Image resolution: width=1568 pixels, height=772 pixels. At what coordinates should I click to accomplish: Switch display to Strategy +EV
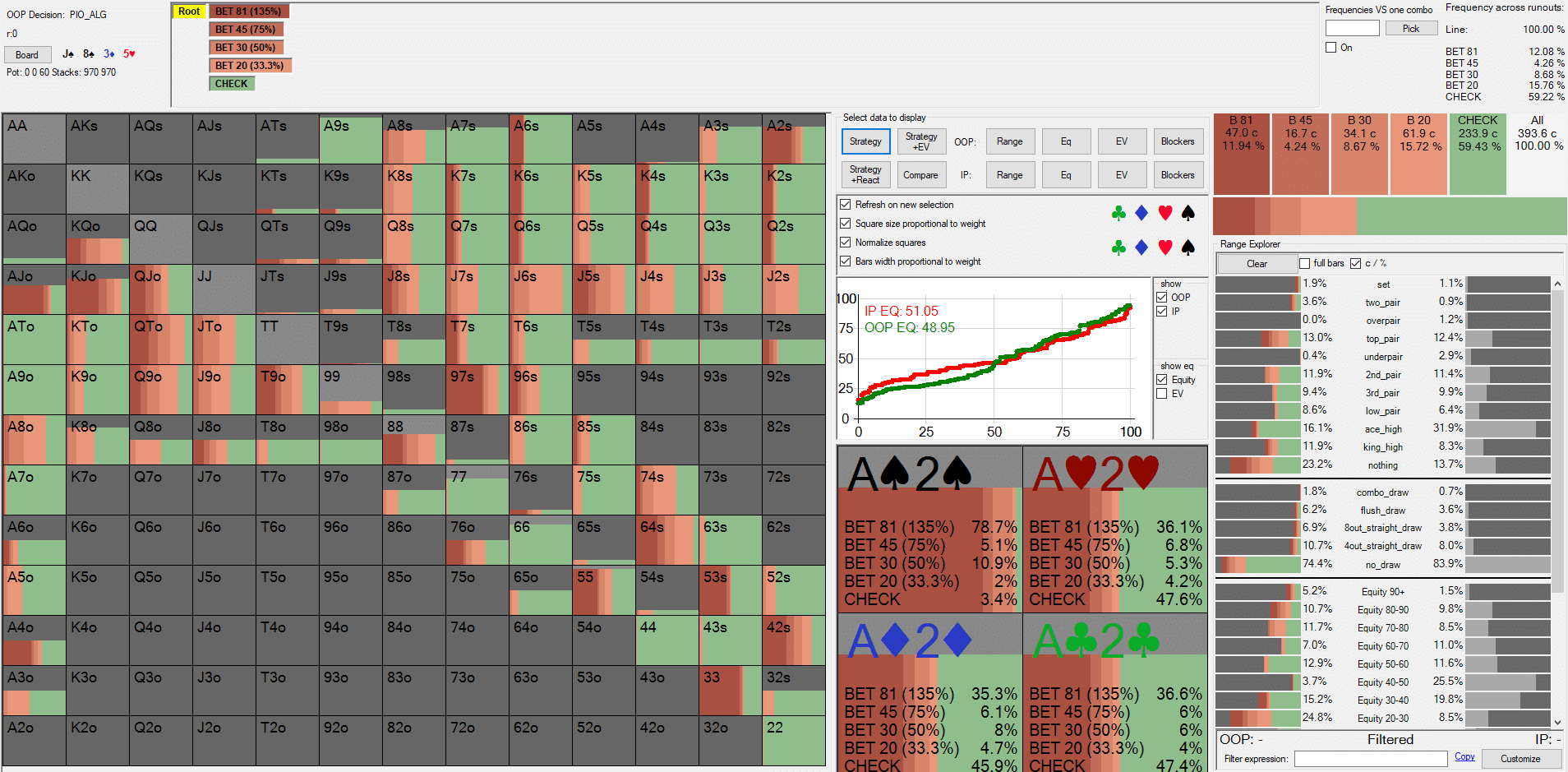pos(920,141)
